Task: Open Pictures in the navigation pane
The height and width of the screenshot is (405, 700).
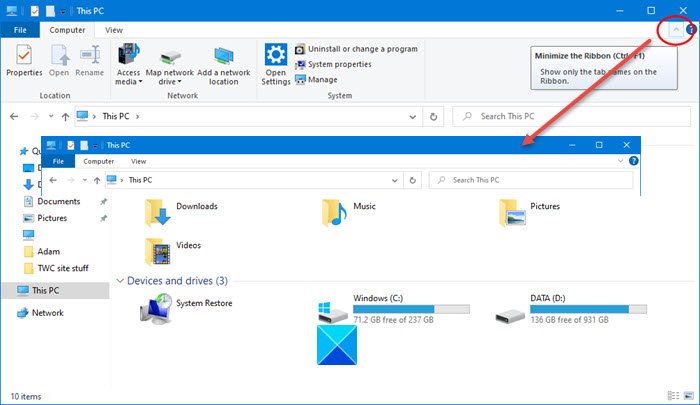Action: pyautogui.click(x=52, y=218)
